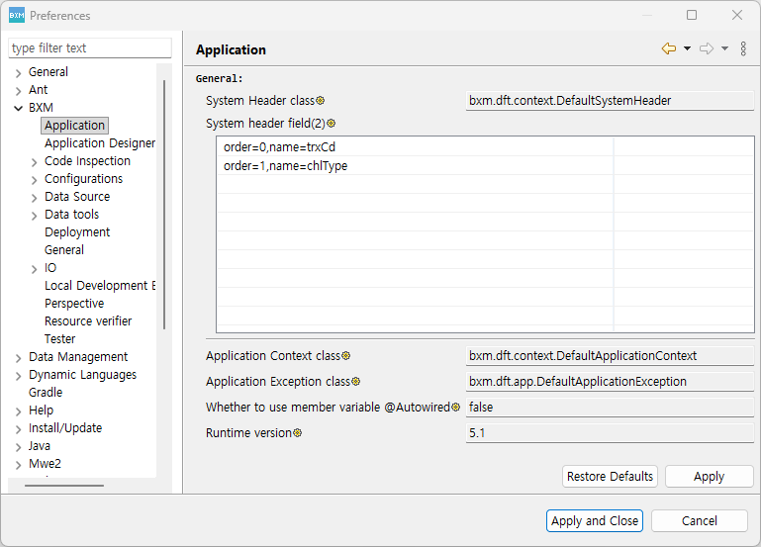Select Perspective tree item
The width and height of the screenshot is (761, 547).
74,303
